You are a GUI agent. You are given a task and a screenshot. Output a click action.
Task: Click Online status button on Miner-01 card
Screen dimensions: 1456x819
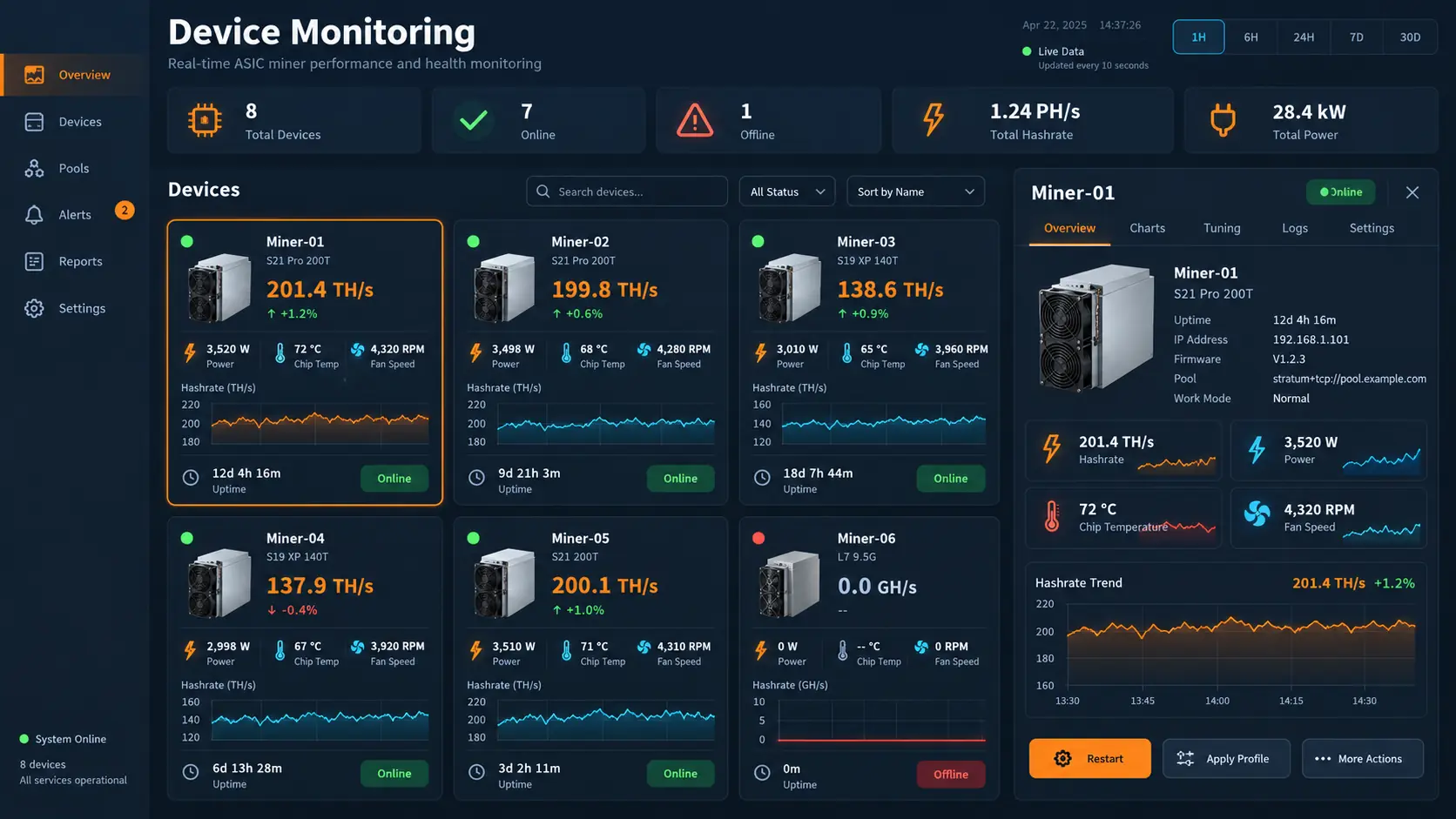(394, 479)
